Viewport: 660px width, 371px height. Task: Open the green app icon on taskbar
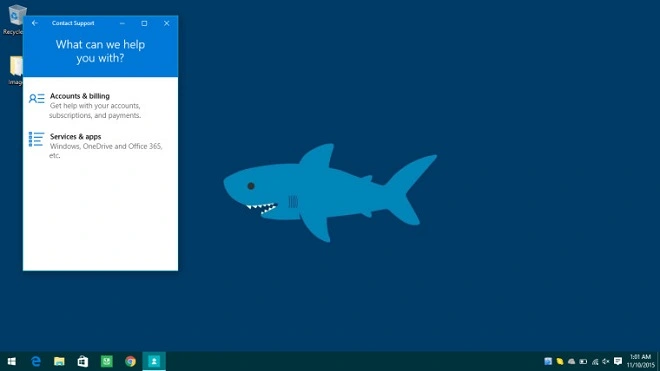click(106, 361)
